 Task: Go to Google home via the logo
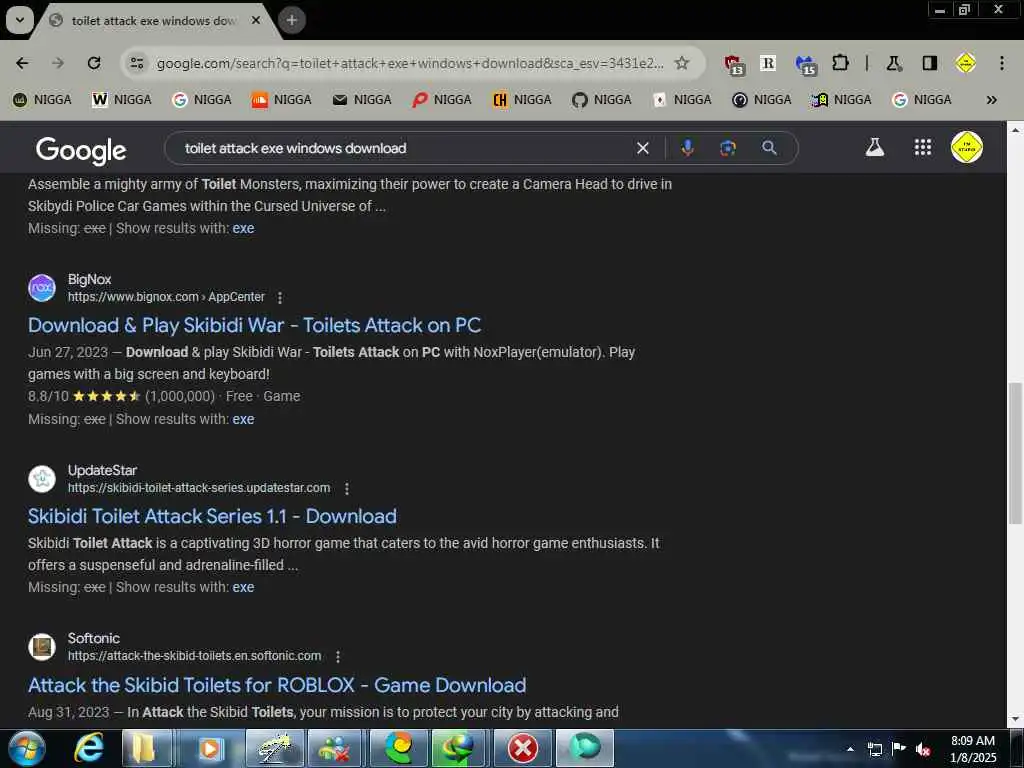coord(81,150)
